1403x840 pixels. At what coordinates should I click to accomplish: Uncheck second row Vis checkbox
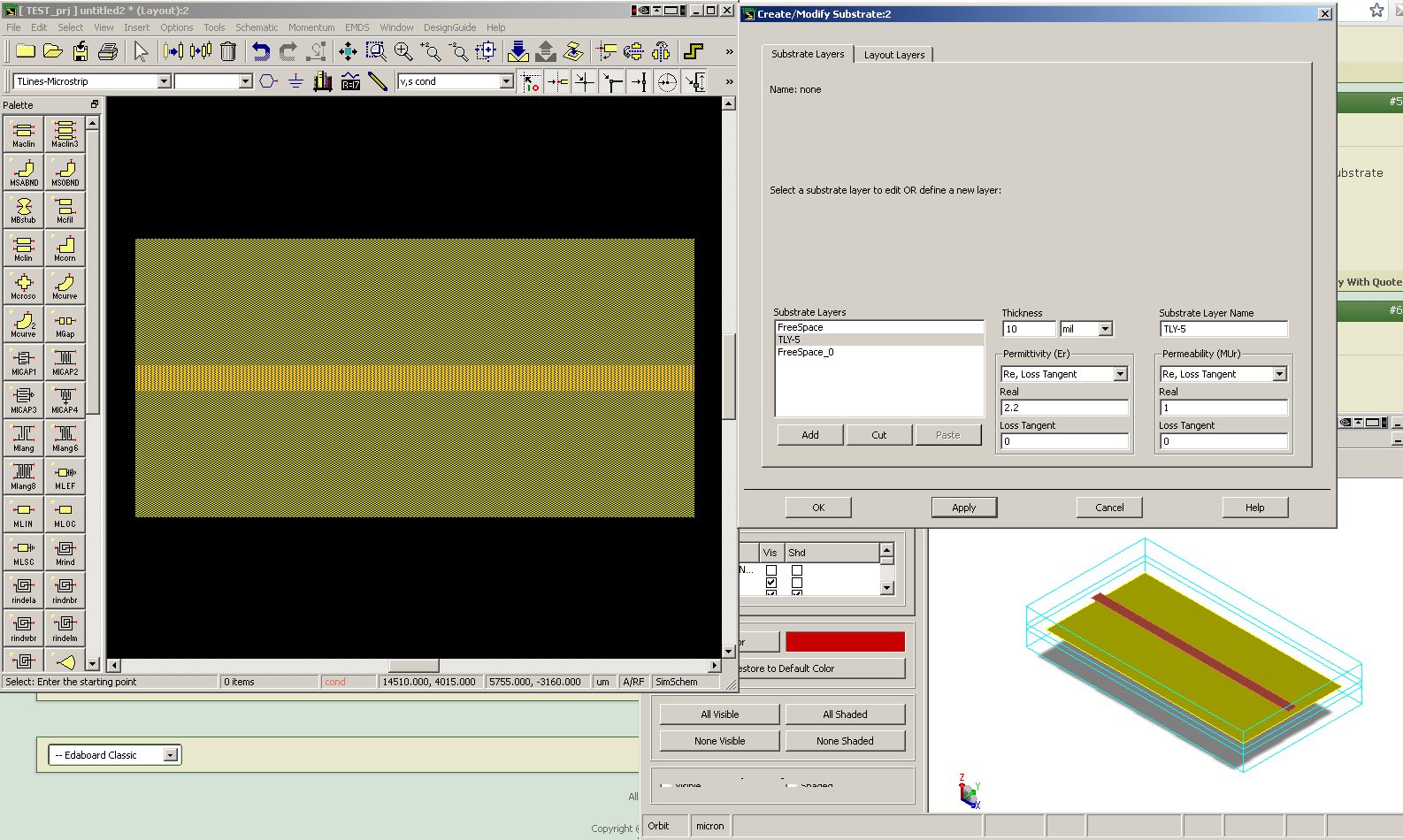point(771,583)
